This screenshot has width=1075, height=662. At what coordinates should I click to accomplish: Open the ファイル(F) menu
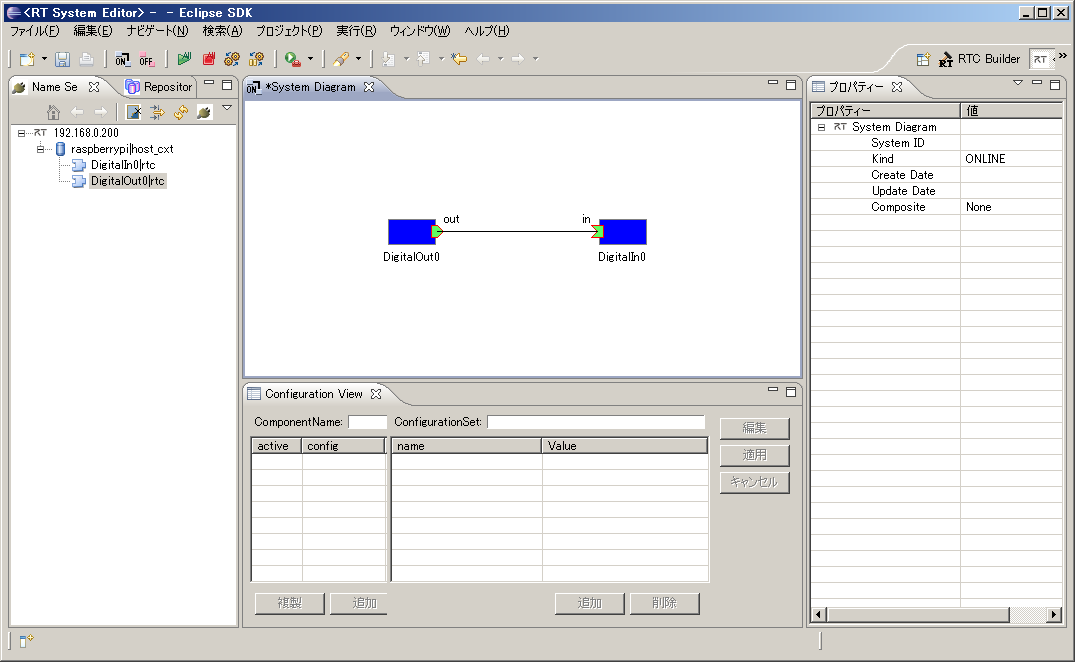click(x=34, y=31)
